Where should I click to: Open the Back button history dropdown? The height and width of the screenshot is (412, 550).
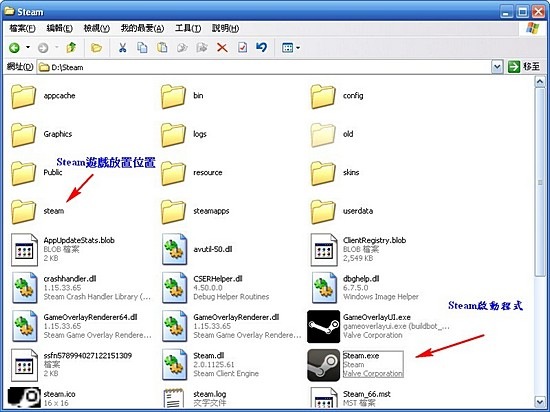[x=28, y=47]
